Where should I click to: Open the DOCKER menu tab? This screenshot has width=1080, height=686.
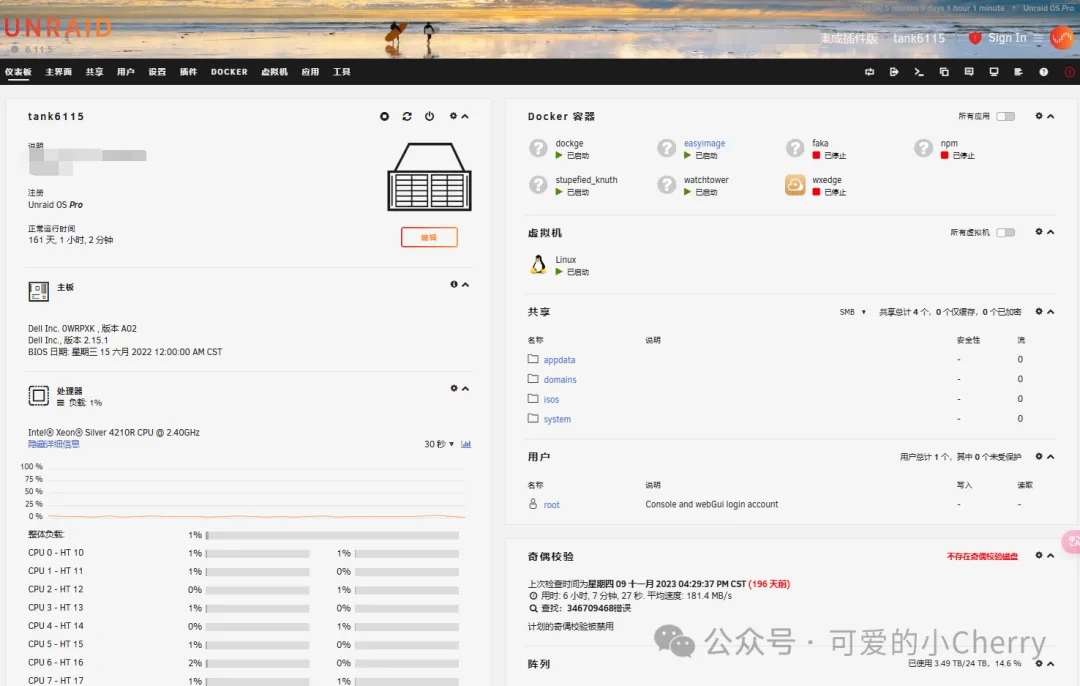[x=229, y=72]
